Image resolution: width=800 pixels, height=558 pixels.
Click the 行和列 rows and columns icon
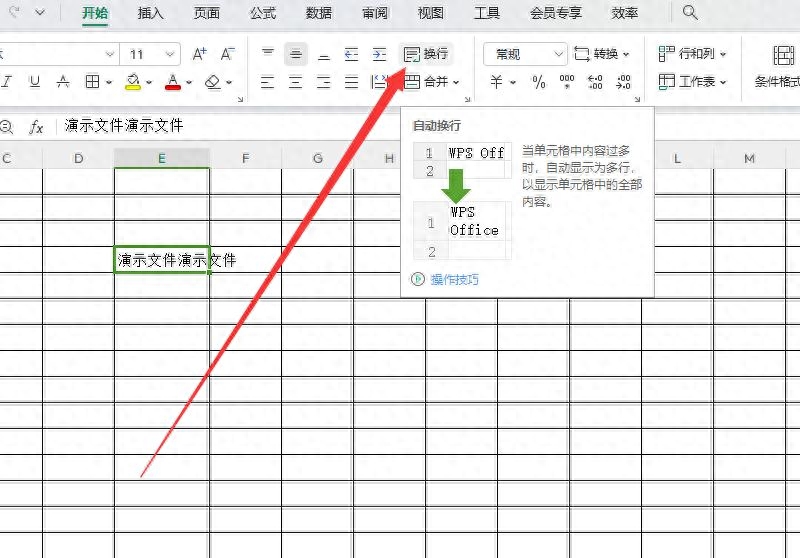[x=666, y=54]
